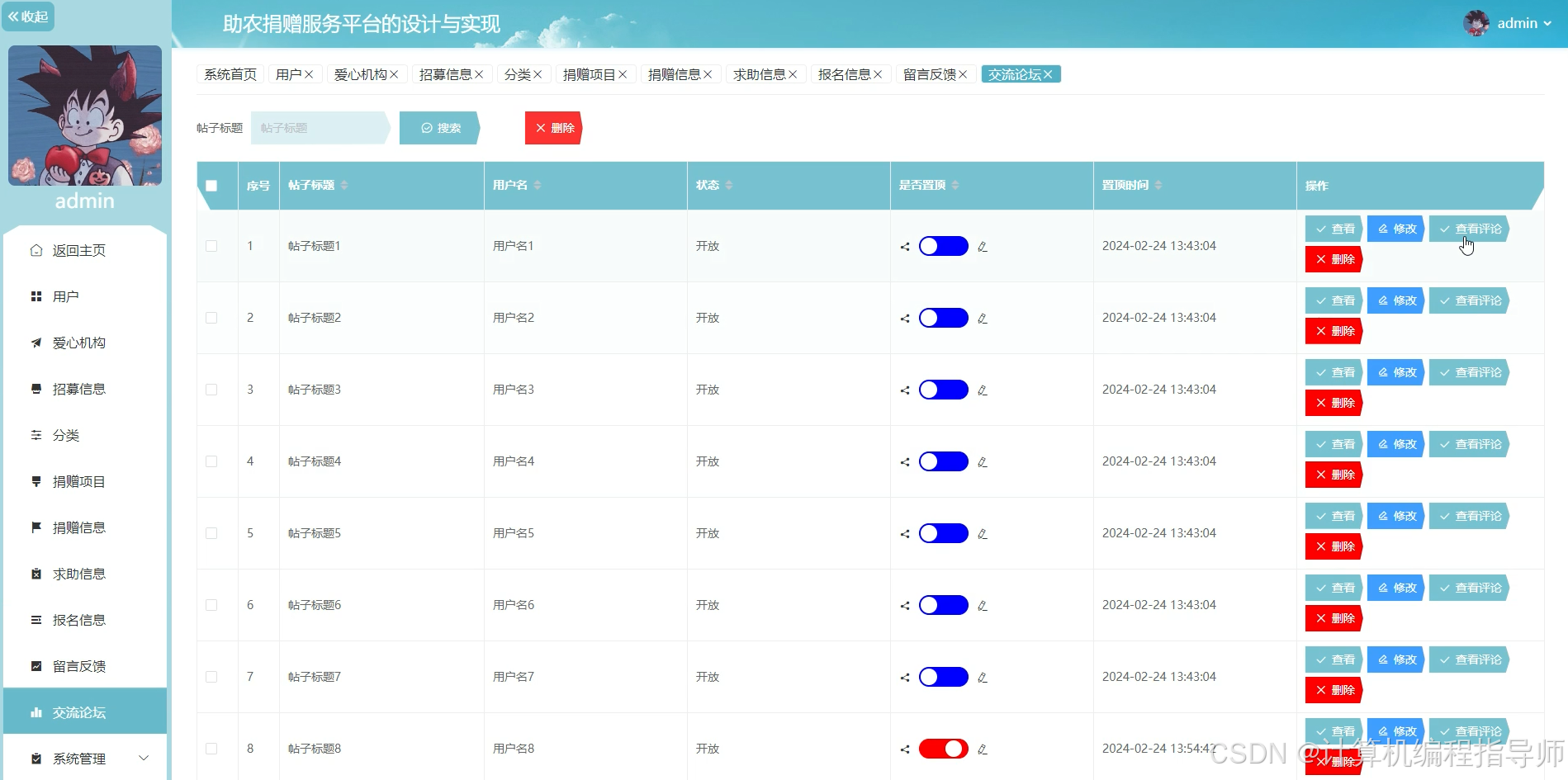Open 捐赠信息 flag icon in sidebar
The image size is (1568, 780).
pyautogui.click(x=36, y=527)
